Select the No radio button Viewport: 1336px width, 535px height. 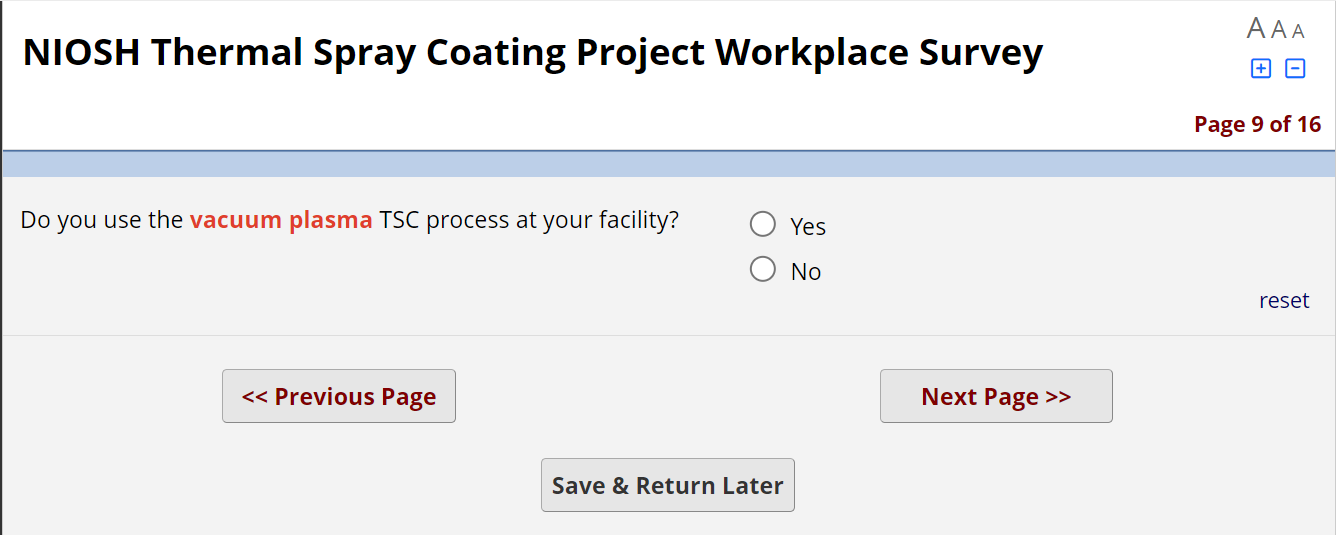click(x=763, y=269)
